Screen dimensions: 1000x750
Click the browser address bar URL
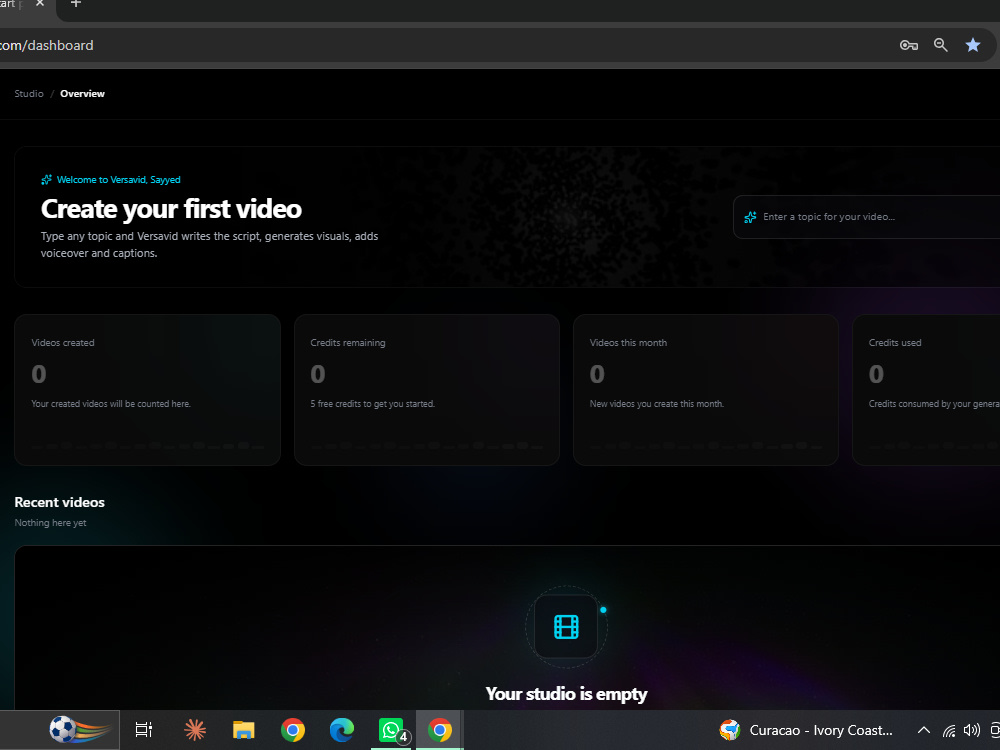pos(47,46)
